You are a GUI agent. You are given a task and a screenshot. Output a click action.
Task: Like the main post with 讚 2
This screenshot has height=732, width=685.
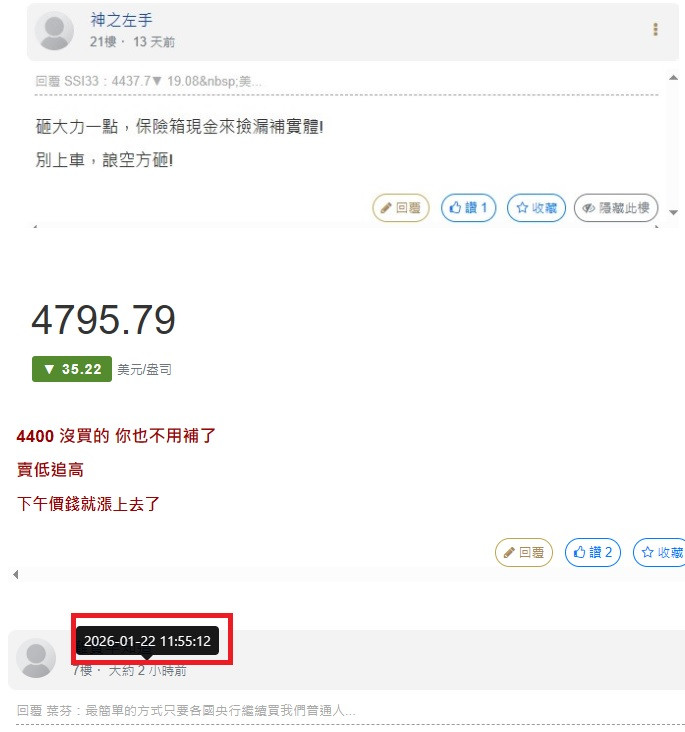593,552
